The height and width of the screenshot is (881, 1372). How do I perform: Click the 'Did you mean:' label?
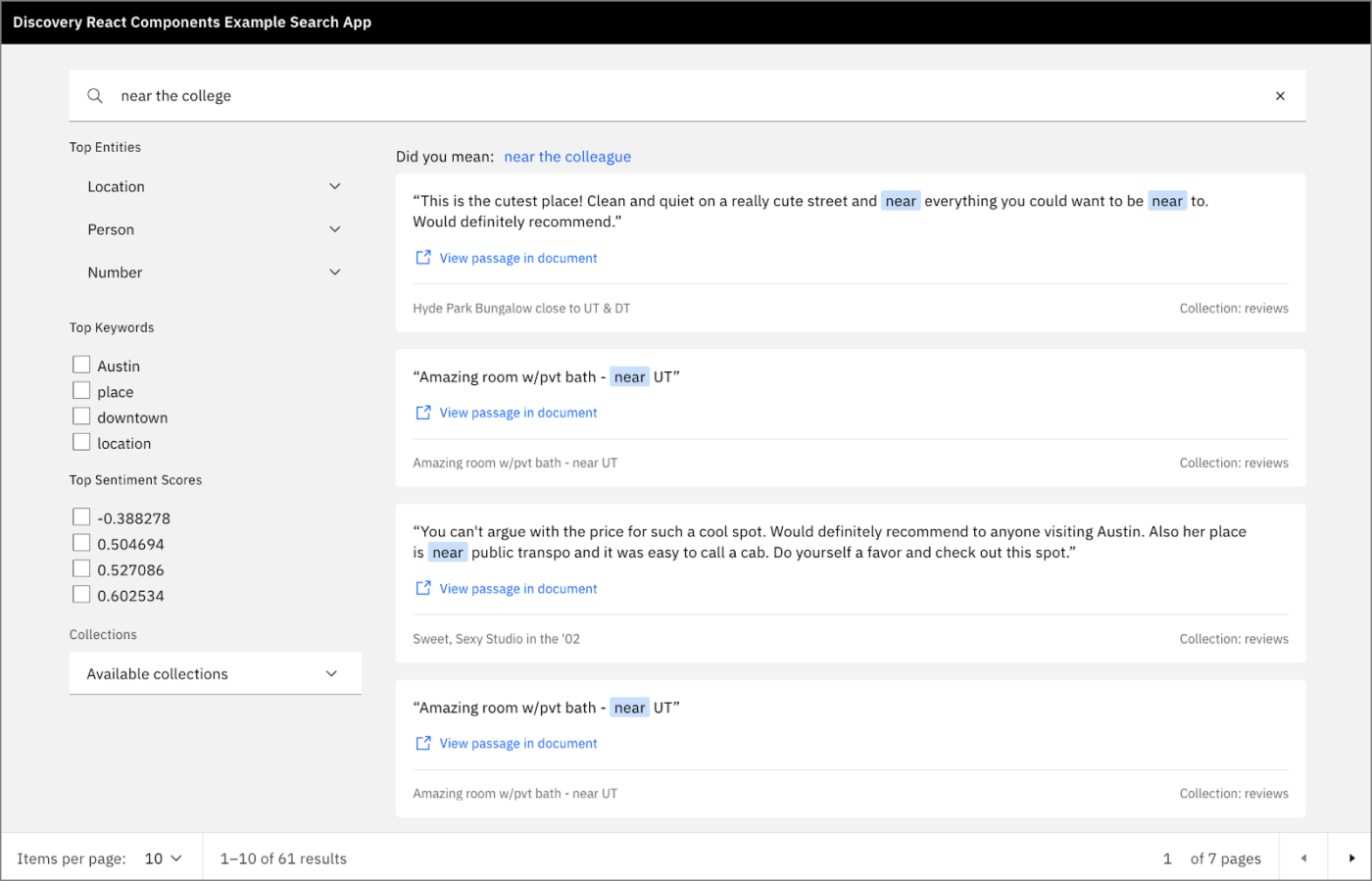point(445,157)
